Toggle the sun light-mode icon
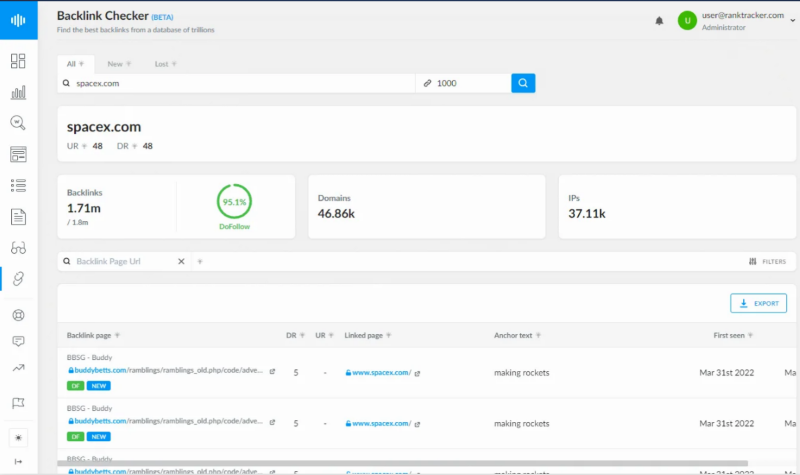800x475 pixels. [x=18, y=438]
